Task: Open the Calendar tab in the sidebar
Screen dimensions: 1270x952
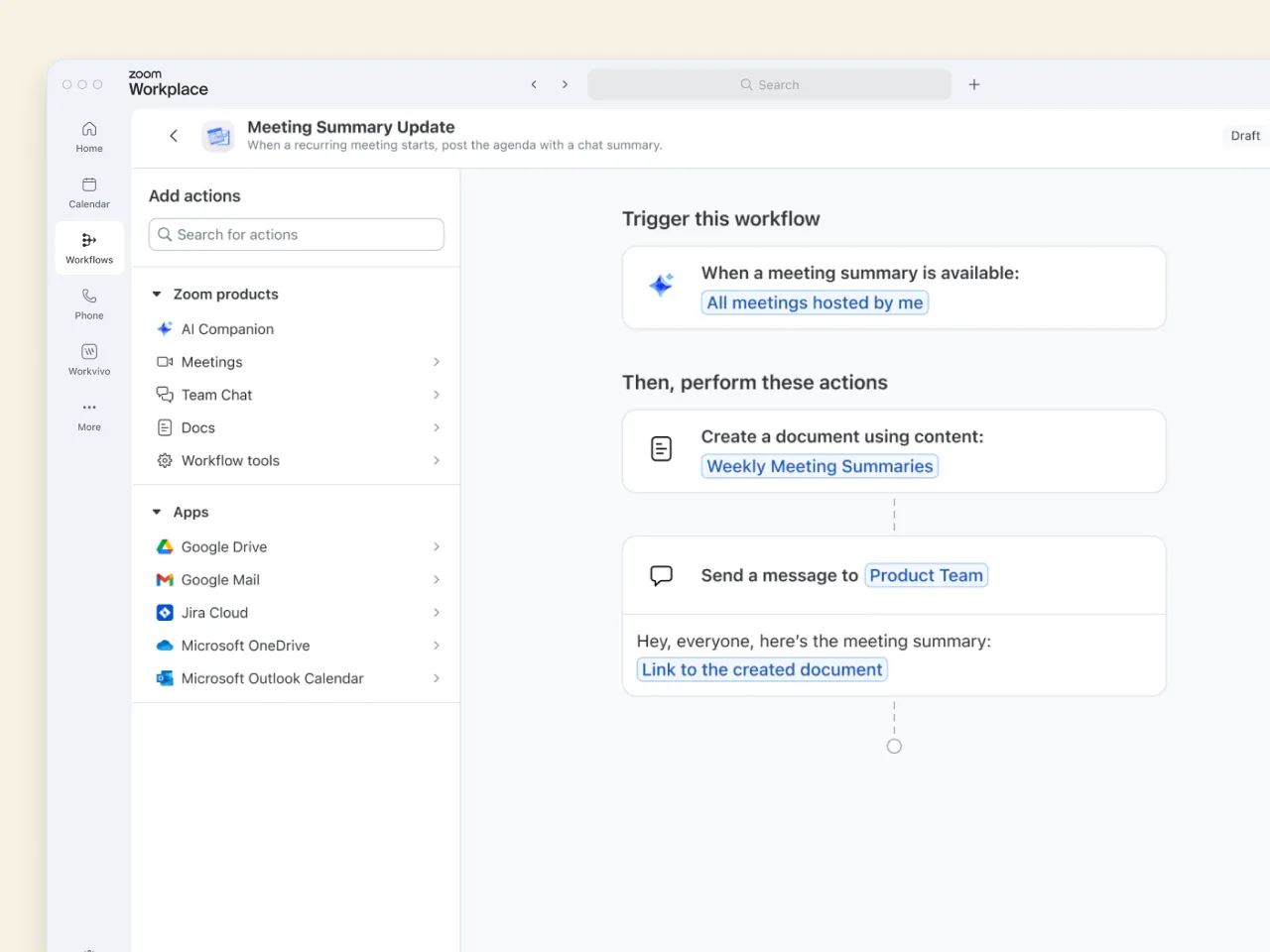Action: tap(89, 190)
